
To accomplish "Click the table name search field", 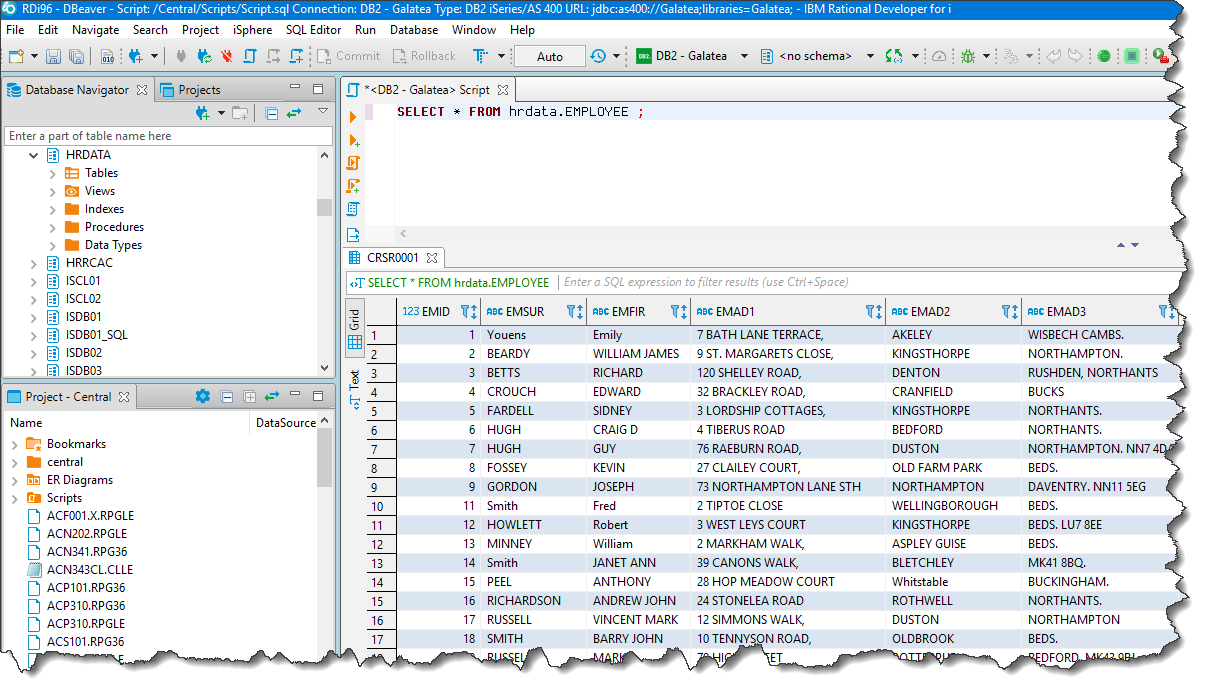I will 168,136.
